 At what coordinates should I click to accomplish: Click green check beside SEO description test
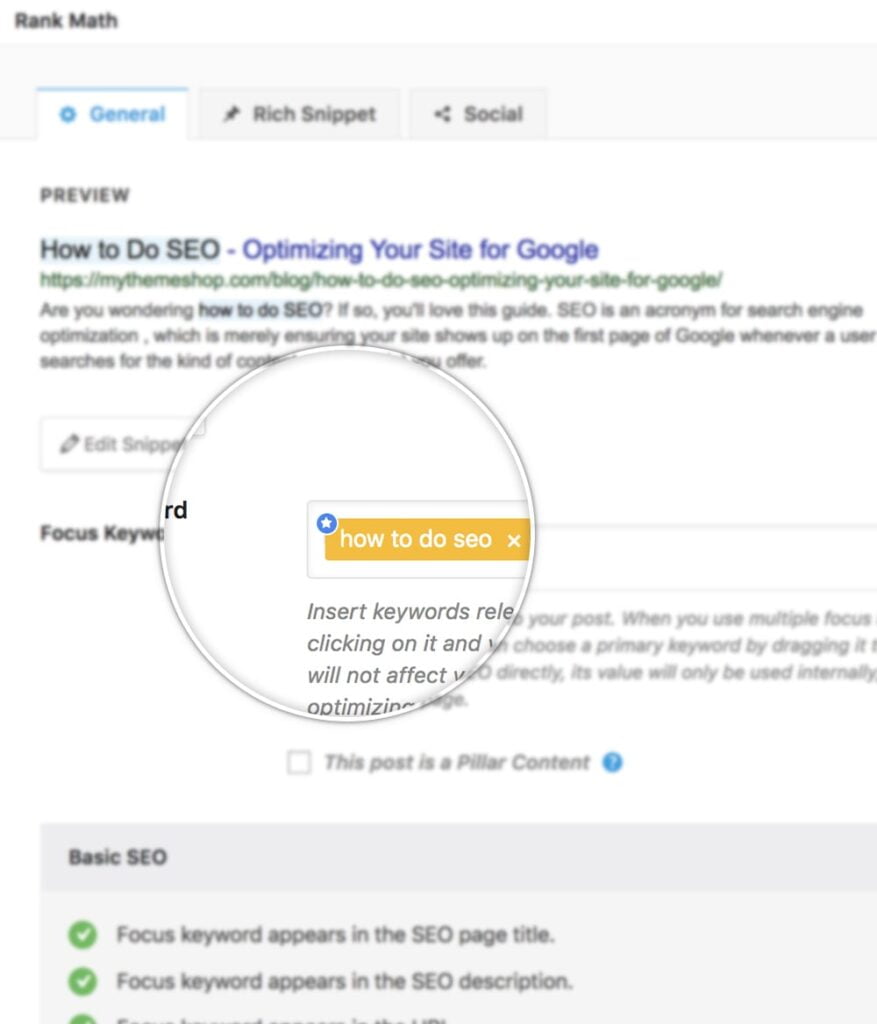point(82,981)
